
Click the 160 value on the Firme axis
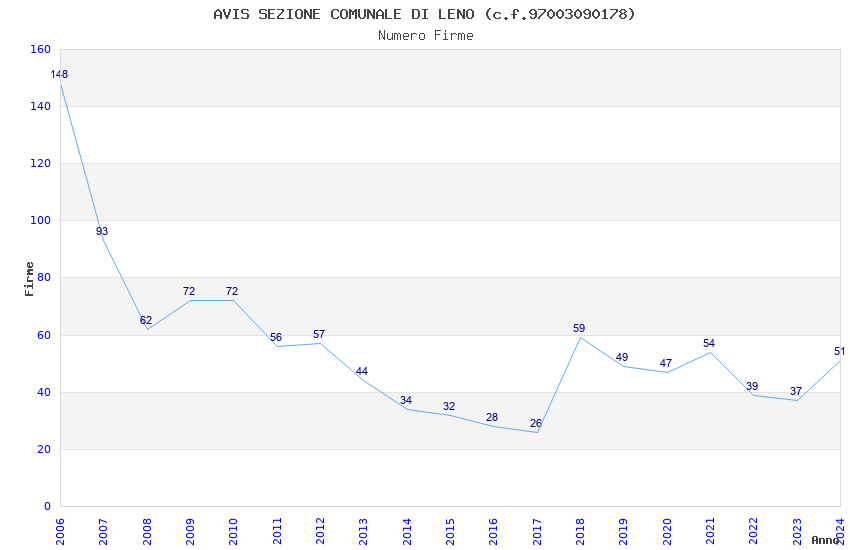coord(41,49)
